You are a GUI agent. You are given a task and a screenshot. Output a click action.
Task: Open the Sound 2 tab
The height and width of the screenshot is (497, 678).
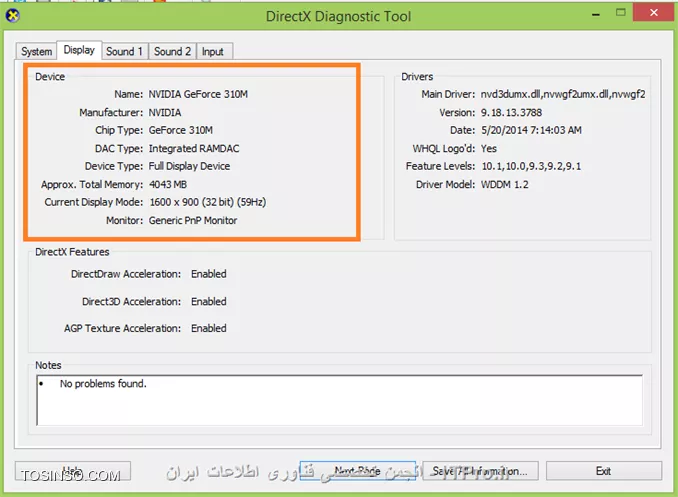(x=172, y=51)
